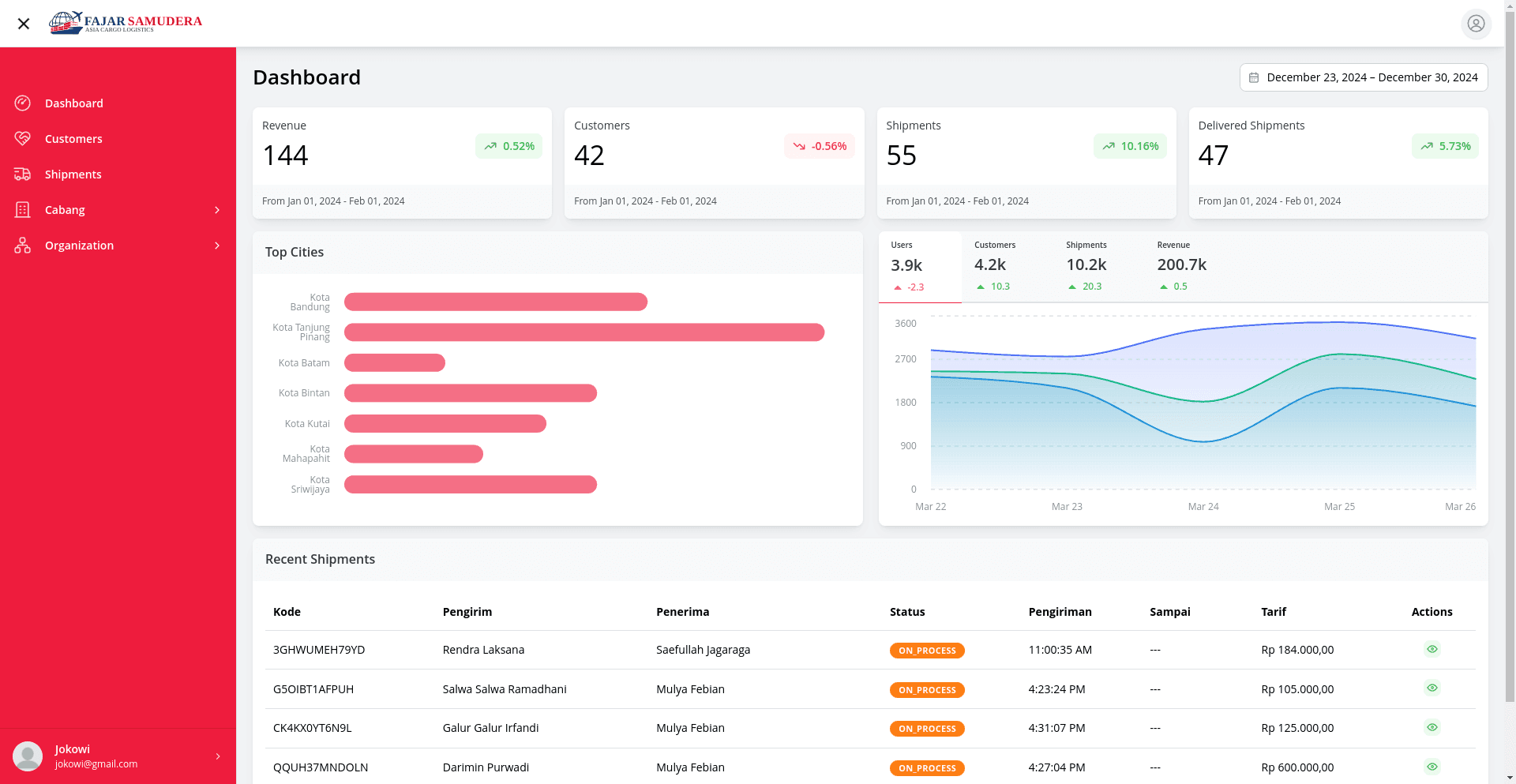Screen dimensions: 1516x784
Task: Select the Cabang sidebar menu item
Action: click(118, 209)
